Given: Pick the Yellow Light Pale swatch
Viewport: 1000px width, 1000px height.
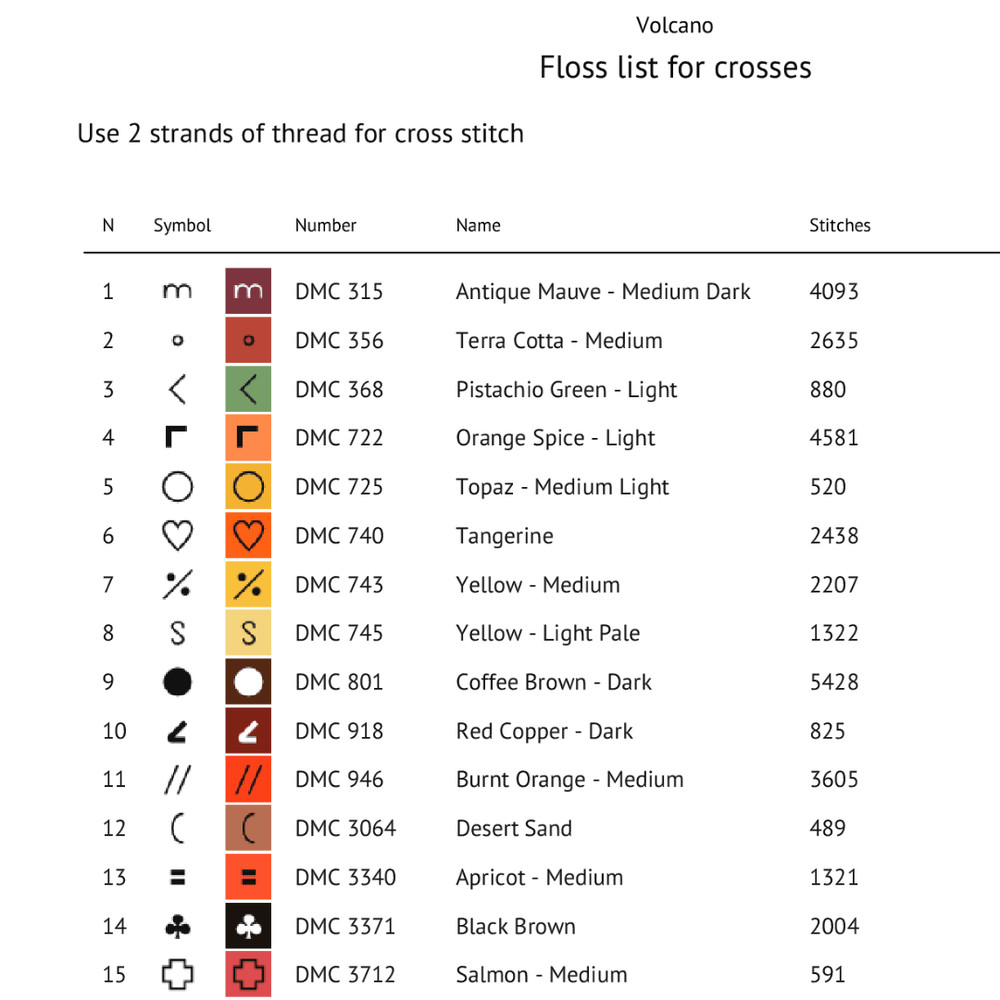Looking at the screenshot, I should pyautogui.click(x=248, y=633).
